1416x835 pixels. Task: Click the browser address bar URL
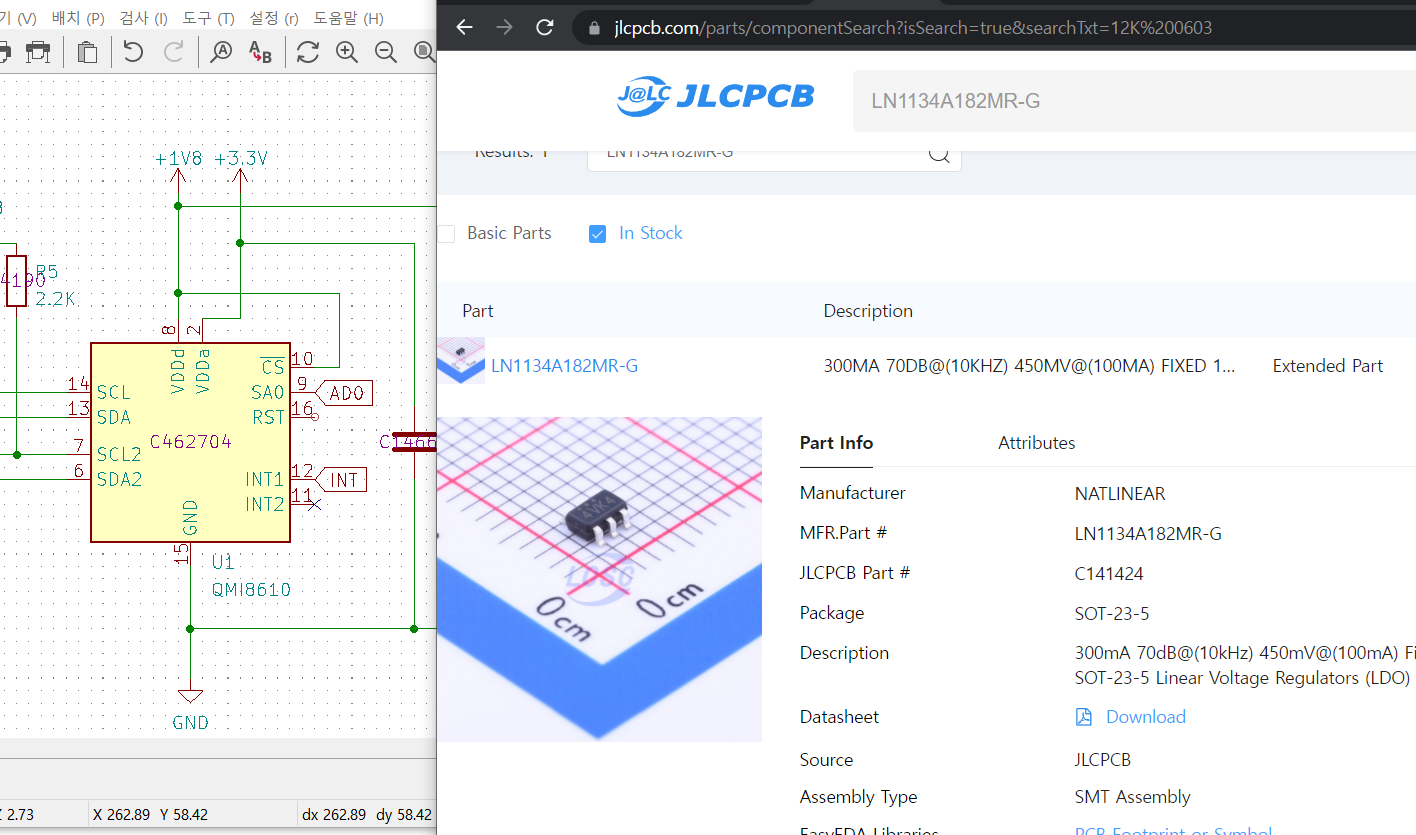[x=913, y=28]
